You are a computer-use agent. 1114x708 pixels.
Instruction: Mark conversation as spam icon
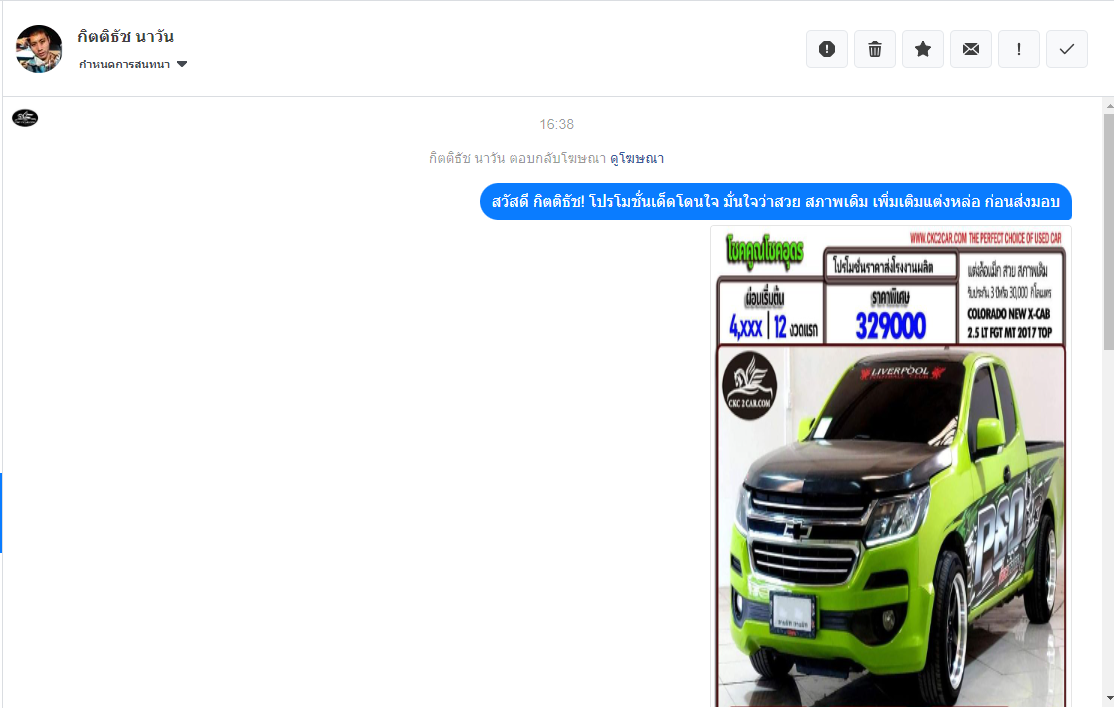tap(826, 49)
